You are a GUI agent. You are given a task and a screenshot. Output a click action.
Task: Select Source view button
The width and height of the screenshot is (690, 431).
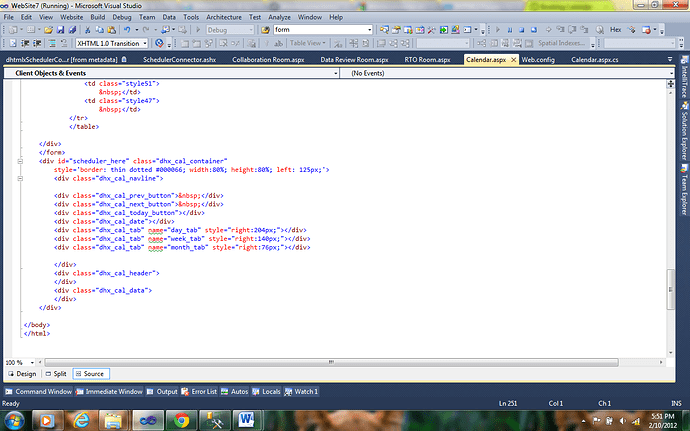click(91, 374)
